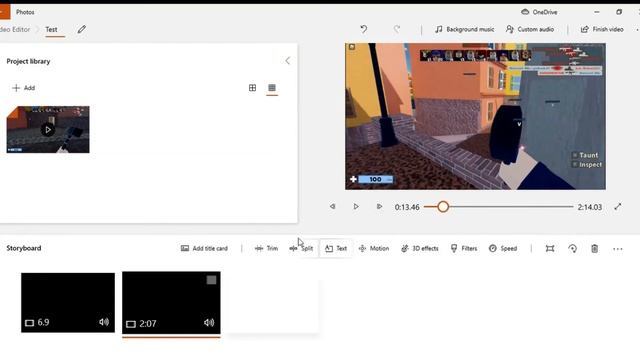Step forward one frame in preview
The height and width of the screenshot is (360, 640).
point(379,207)
